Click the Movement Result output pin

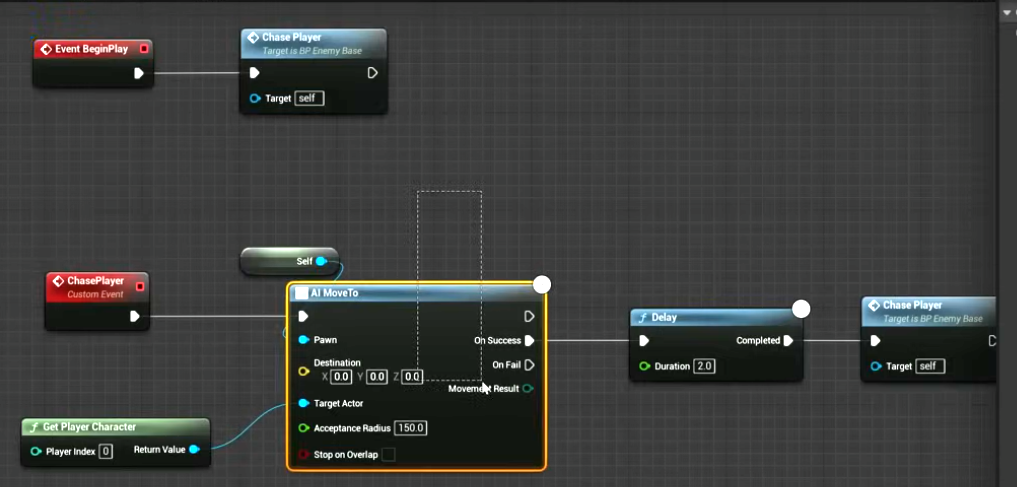528,388
